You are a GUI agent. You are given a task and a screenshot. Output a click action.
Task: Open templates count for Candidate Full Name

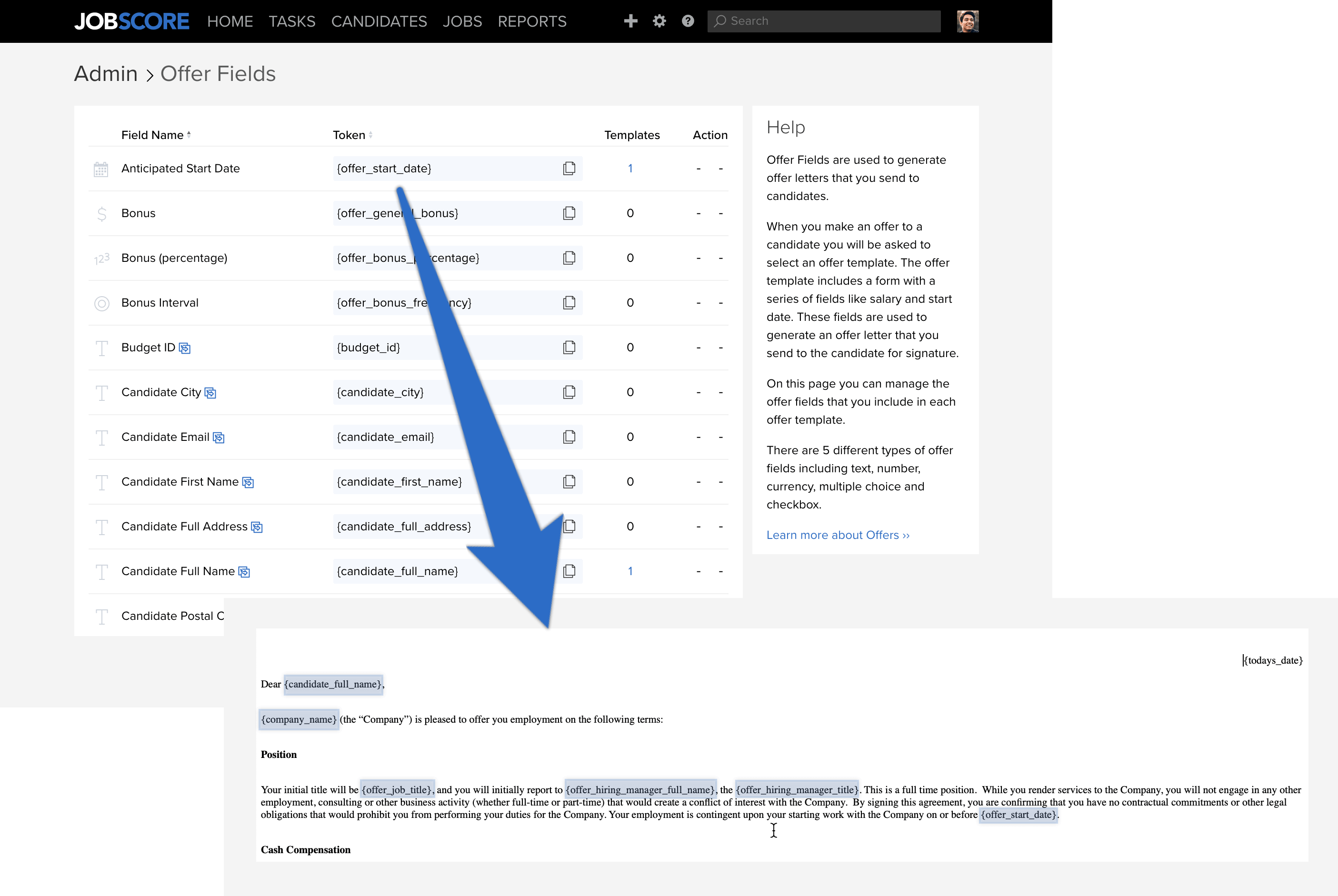tap(630, 571)
